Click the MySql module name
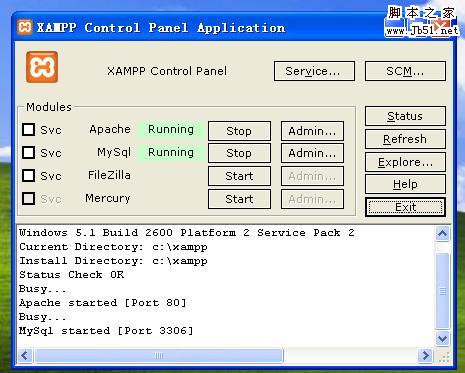 tap(114, 153)
